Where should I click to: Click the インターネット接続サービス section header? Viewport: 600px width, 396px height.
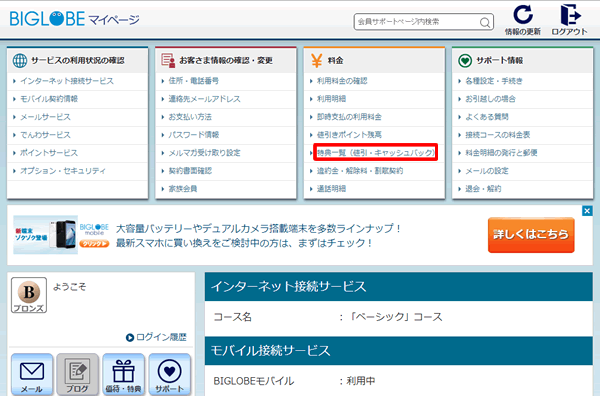tap(399, 287)
